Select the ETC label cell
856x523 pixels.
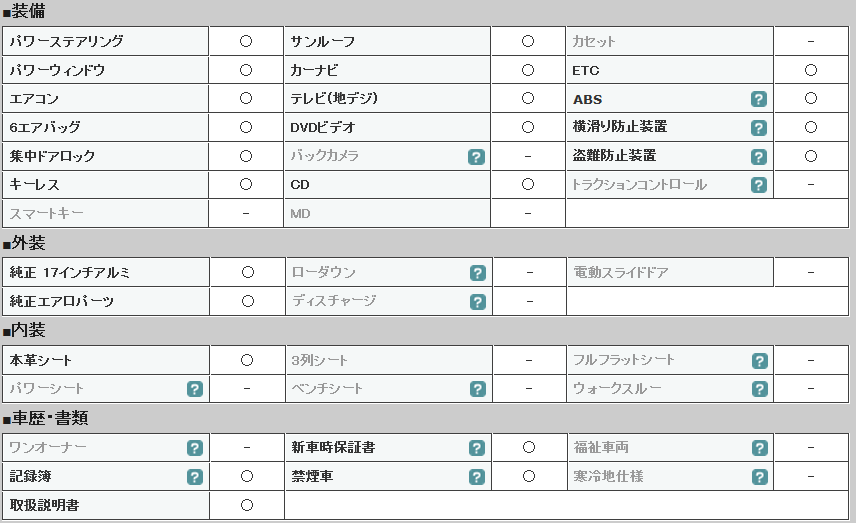[669, 70]
